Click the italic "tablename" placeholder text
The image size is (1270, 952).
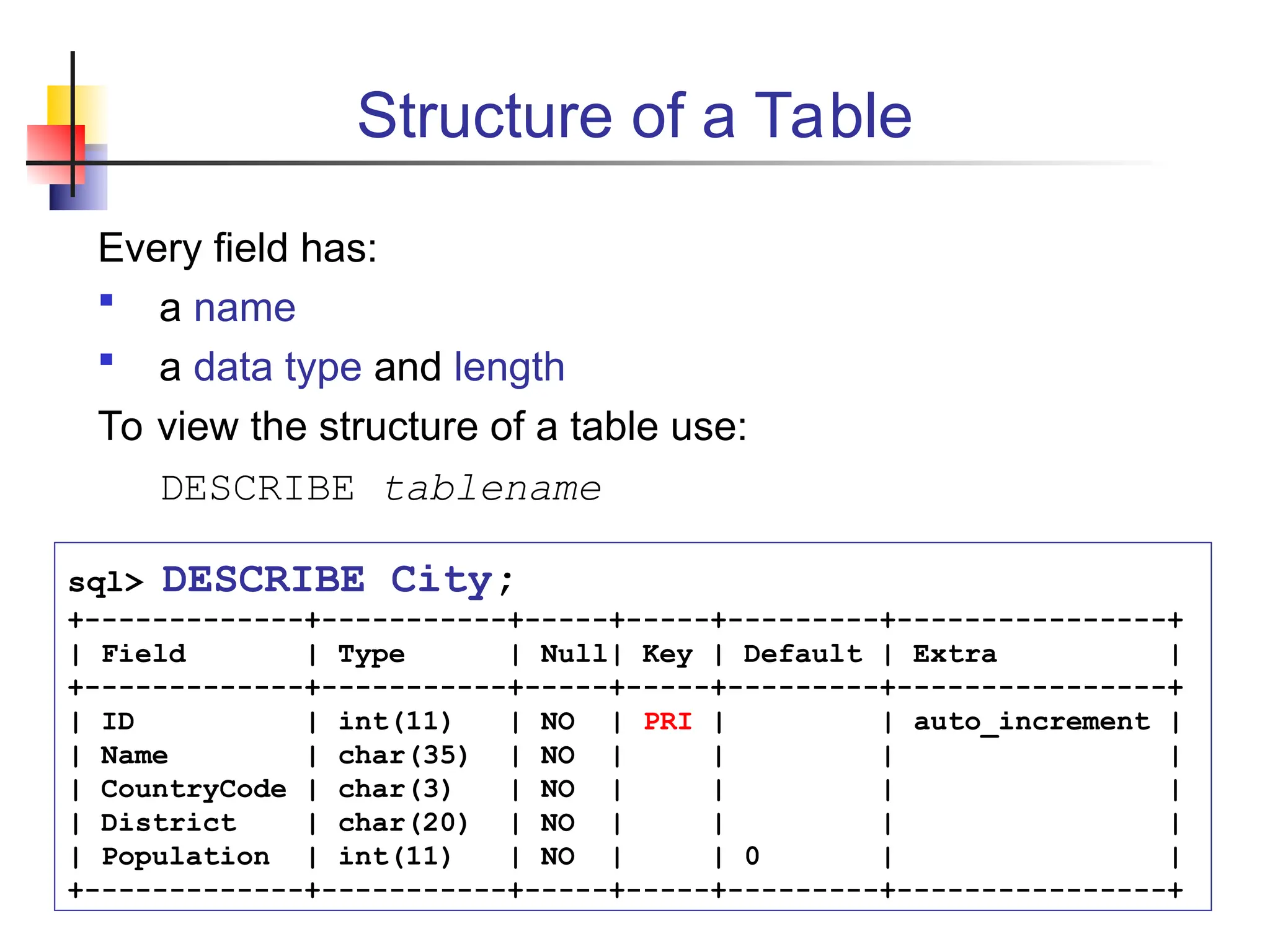(x=492, y=488)
